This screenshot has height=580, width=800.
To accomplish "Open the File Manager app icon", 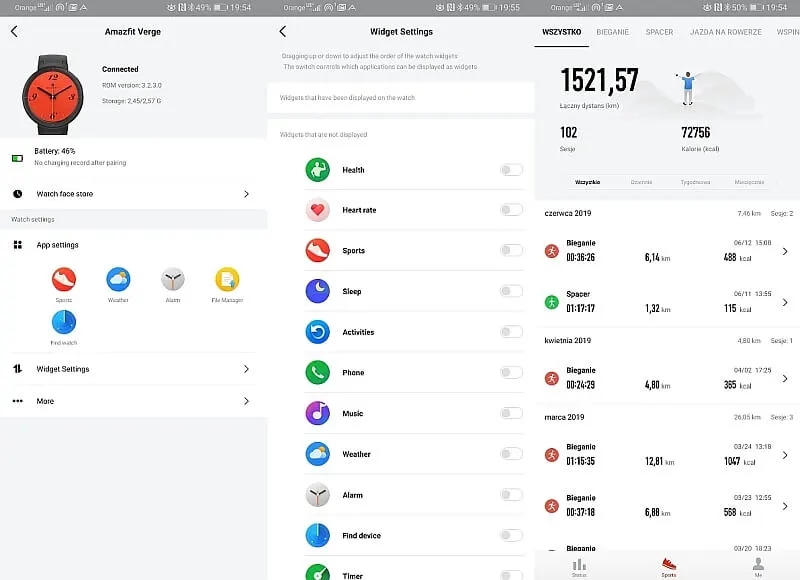I will point(227,279).
